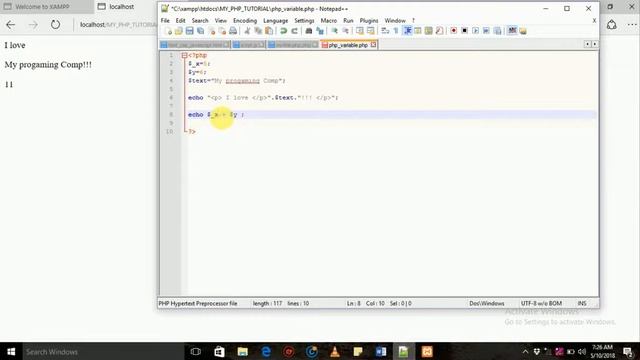Click the Print toolbar icon
The width and height of the screenshot is (640, 360).
point(233,31)
